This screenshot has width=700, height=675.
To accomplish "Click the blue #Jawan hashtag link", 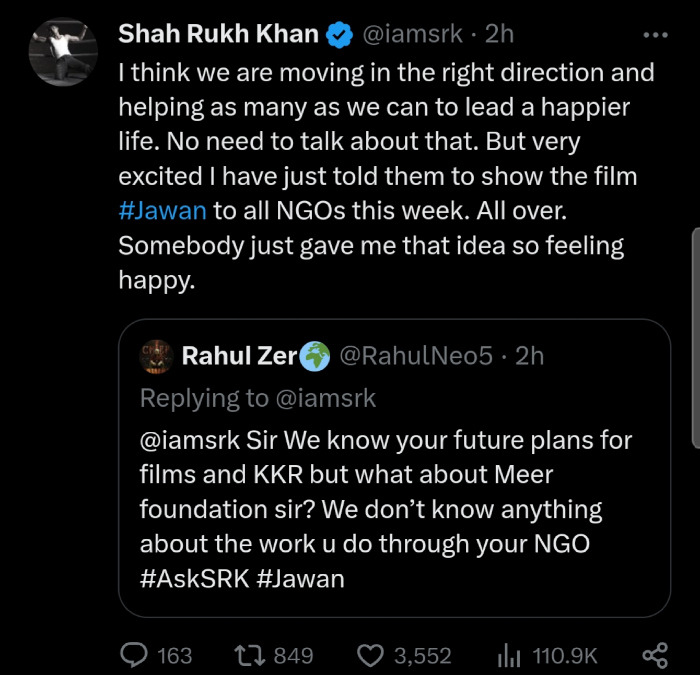I will coord(161,210).
